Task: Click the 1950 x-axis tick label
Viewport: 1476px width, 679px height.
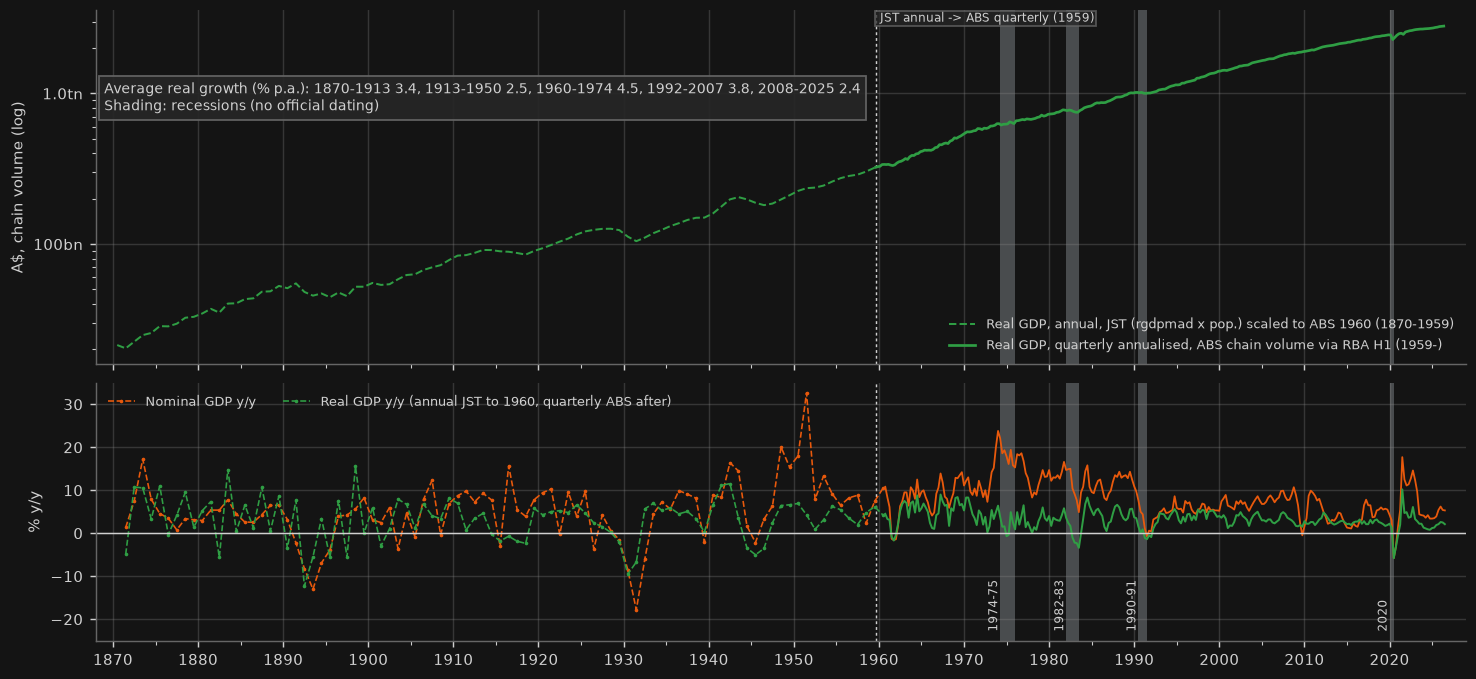Action: click(x=794, y=661)
